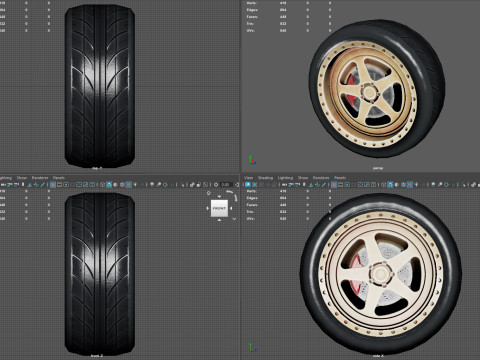Click ViewCube right arrow beside FRONT
Image resolution: width=480 pixels, height=360 pixels.
[231, 208]
